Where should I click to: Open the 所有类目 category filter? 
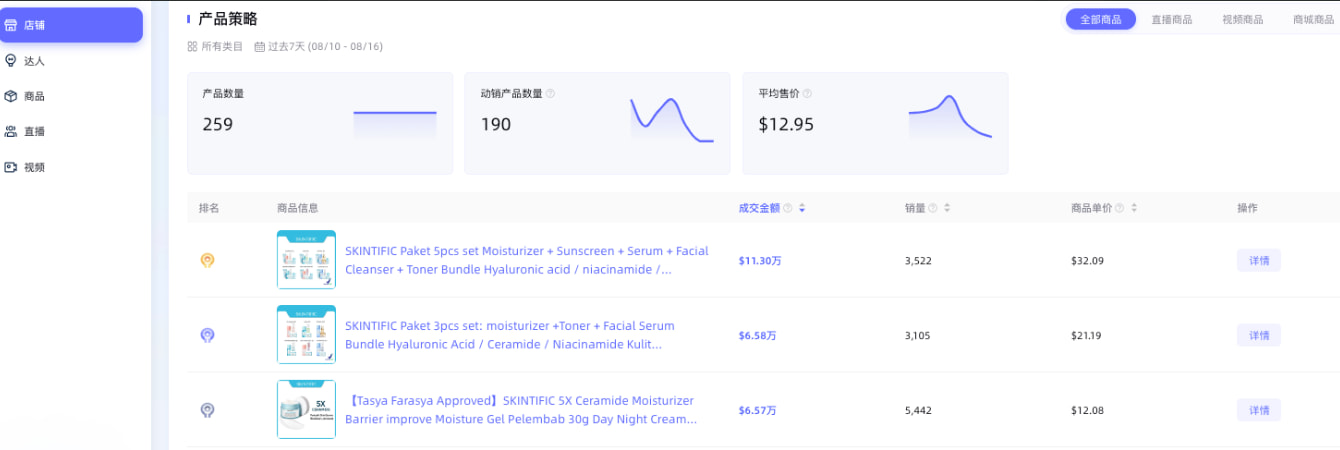click(x=215, y=46)
